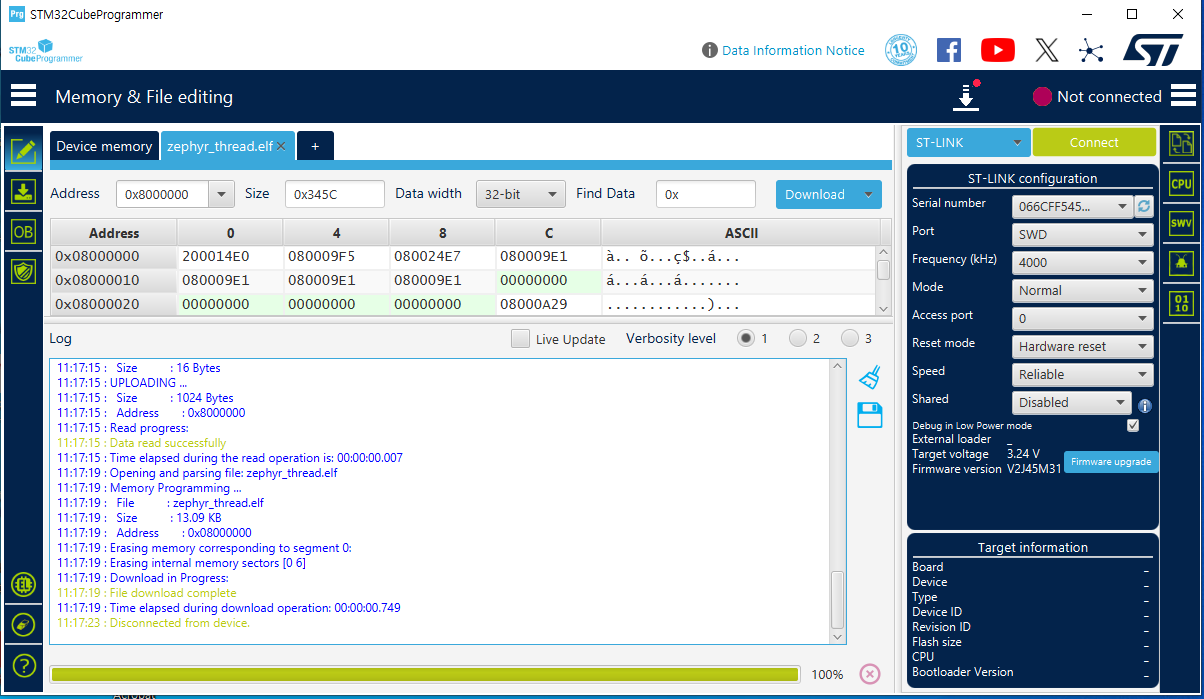Click the Find Data input field
The height and width of the screenshot is (699, 1204).
(x=706, y=194)
